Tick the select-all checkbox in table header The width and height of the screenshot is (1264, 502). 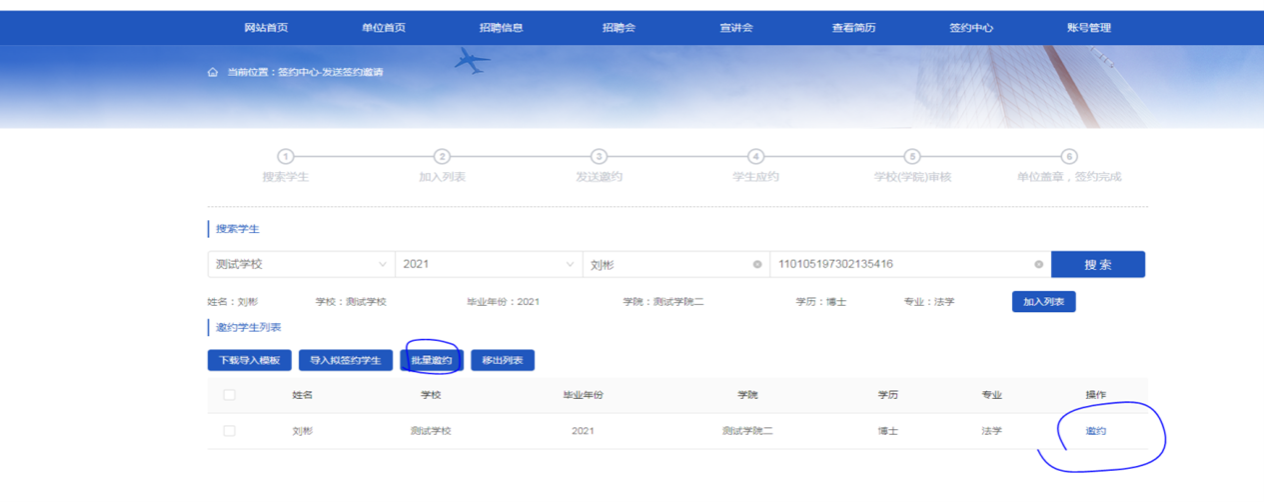coord(229,395)
